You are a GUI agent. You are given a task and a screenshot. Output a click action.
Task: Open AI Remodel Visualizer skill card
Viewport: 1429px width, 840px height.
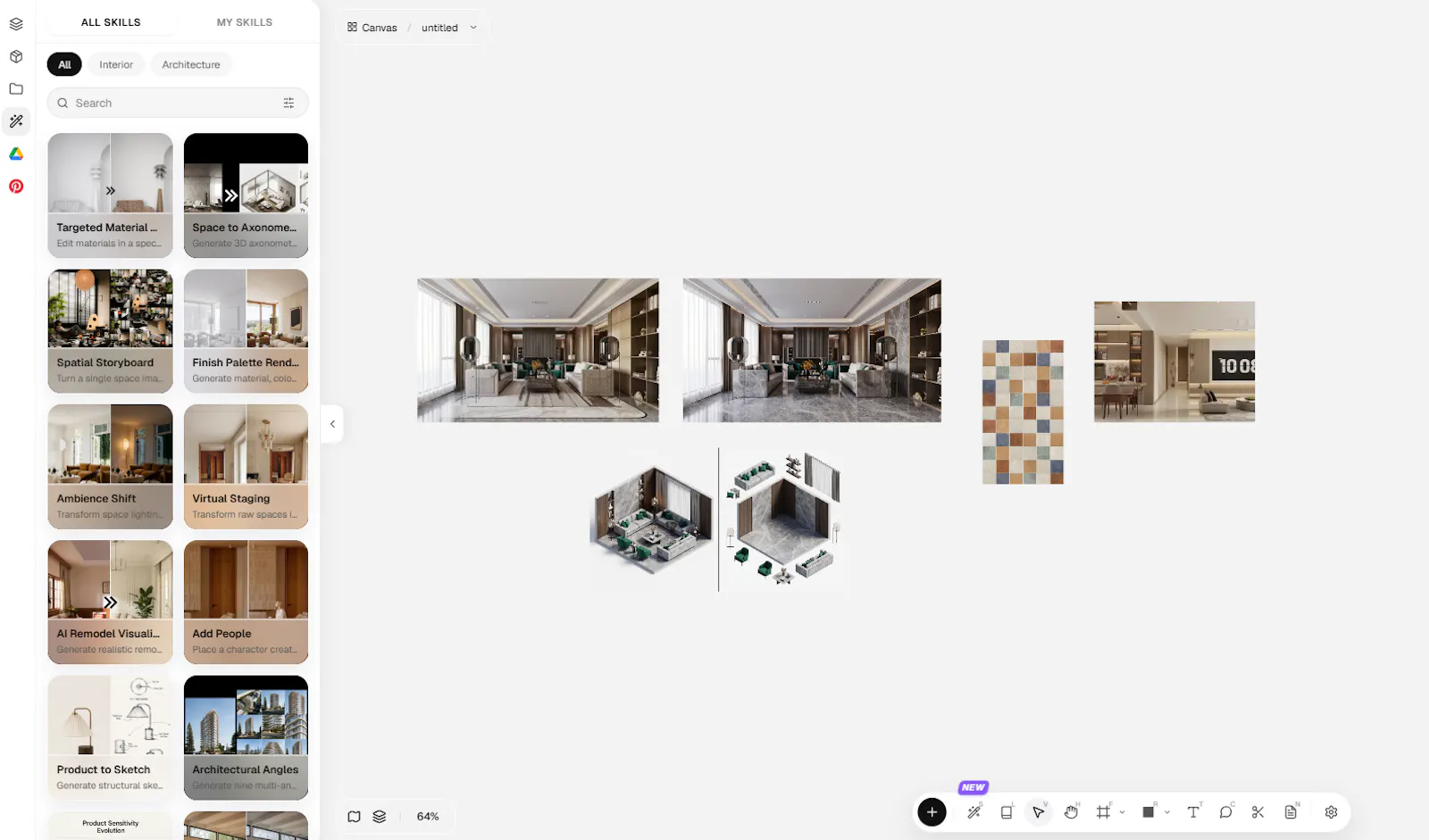point(111,602)
